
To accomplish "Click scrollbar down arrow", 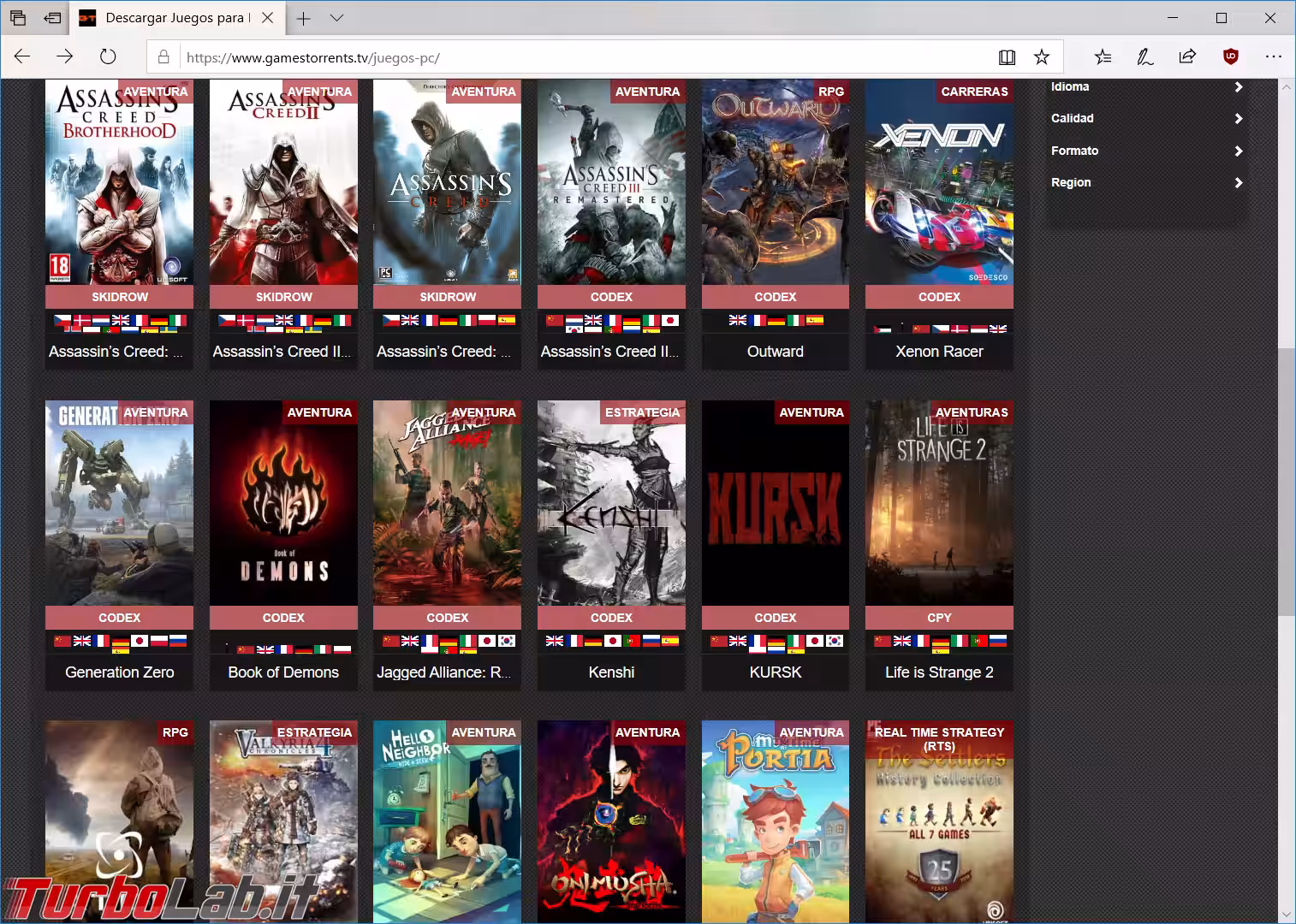I will click(1286, 915).
